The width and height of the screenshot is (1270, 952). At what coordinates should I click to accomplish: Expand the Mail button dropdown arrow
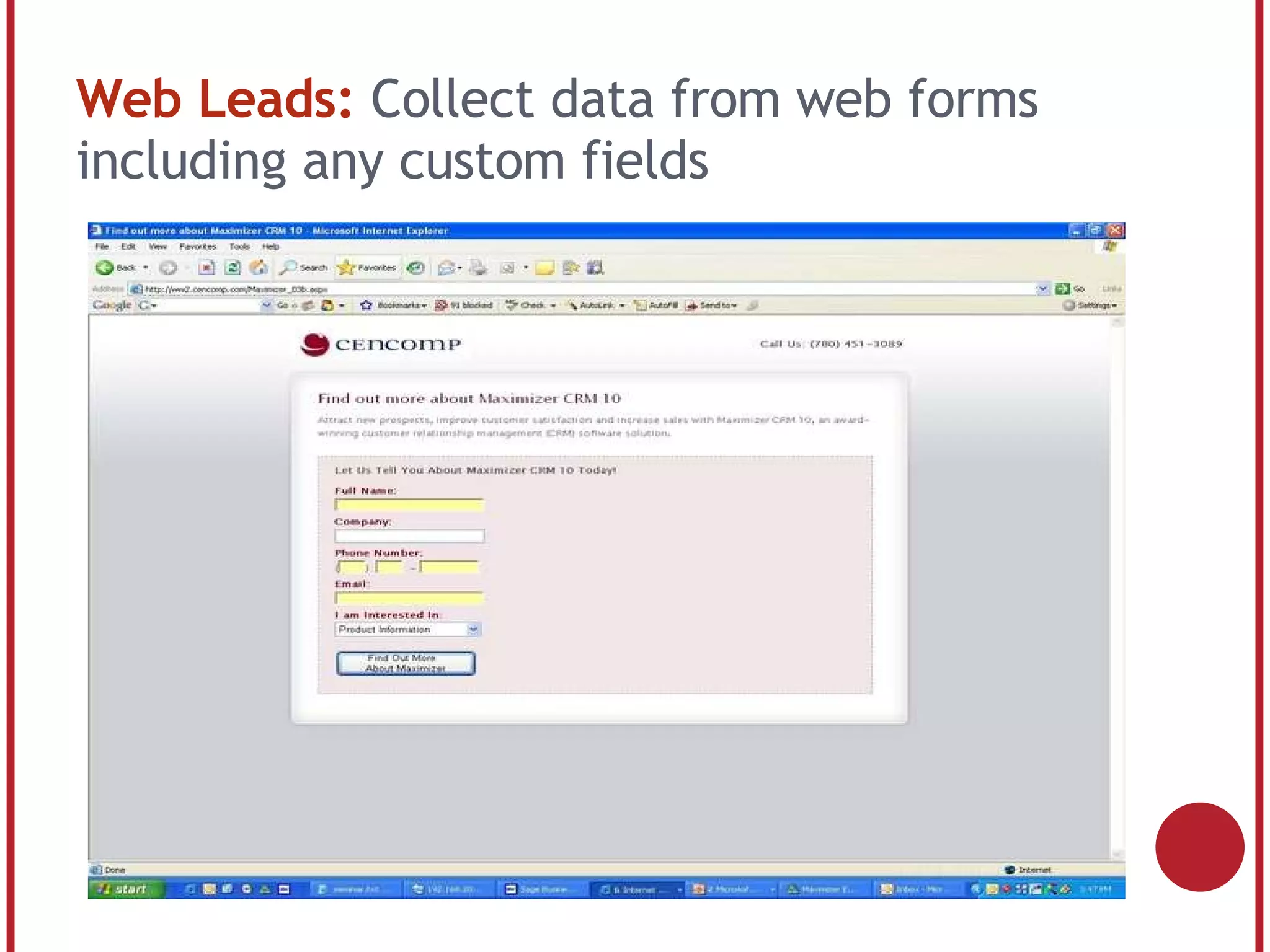point(460,268)
